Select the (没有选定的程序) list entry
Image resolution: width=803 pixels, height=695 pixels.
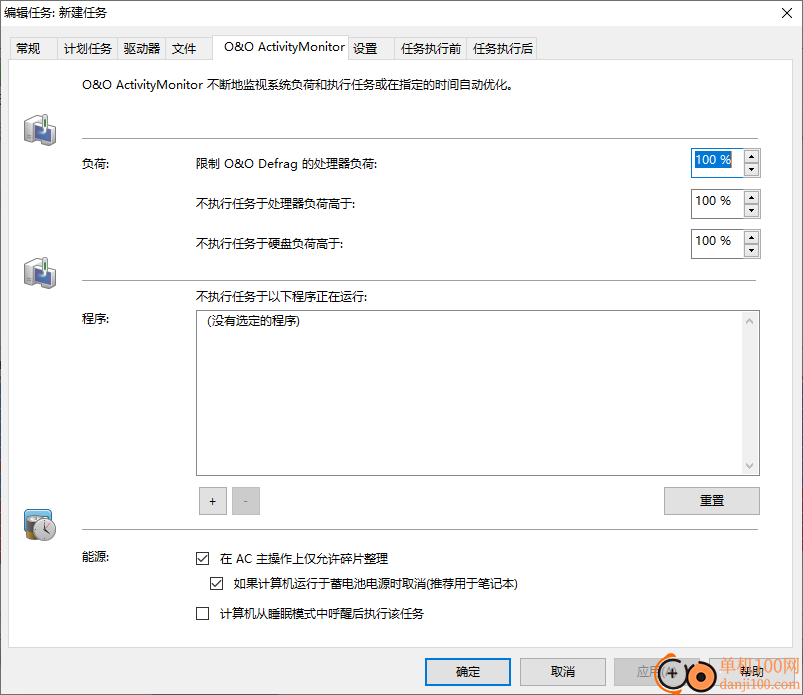click(x=253, y=321)
